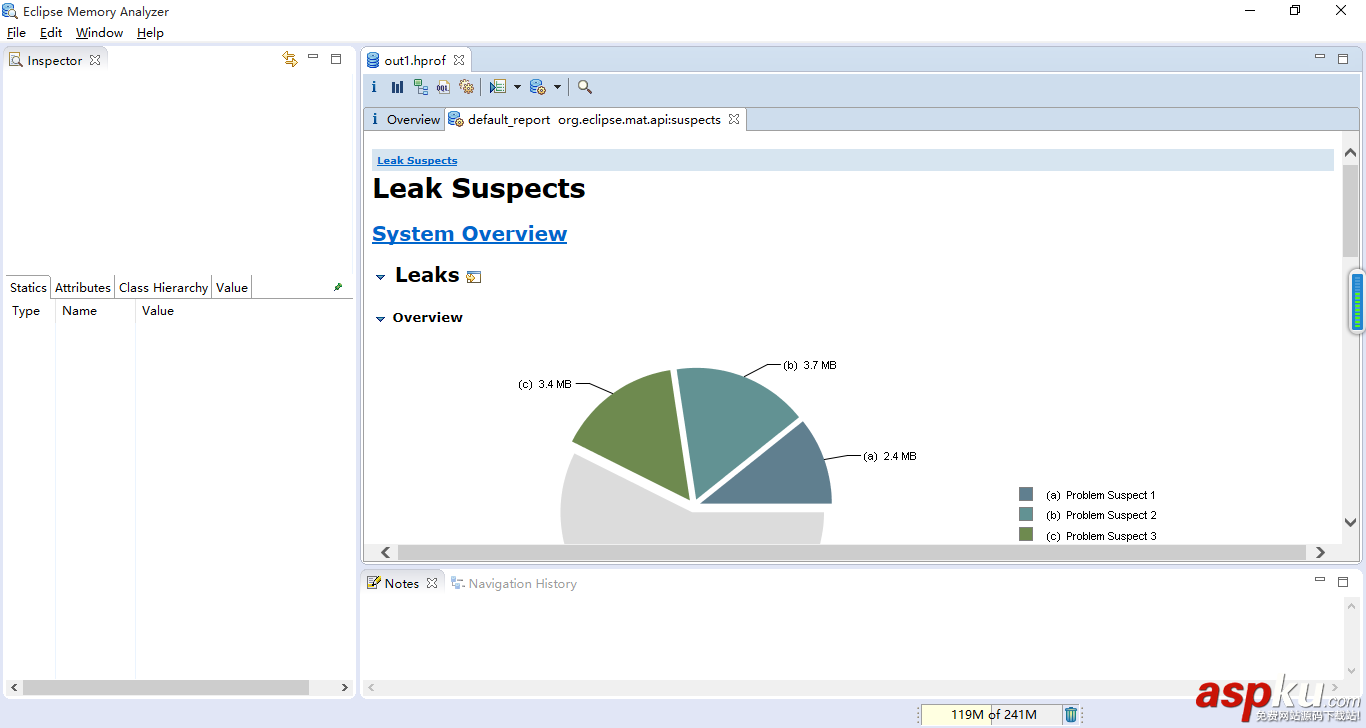Switch to the Navigation History tab
Viewport: 1366px width, 728px height.
point(514,583)
